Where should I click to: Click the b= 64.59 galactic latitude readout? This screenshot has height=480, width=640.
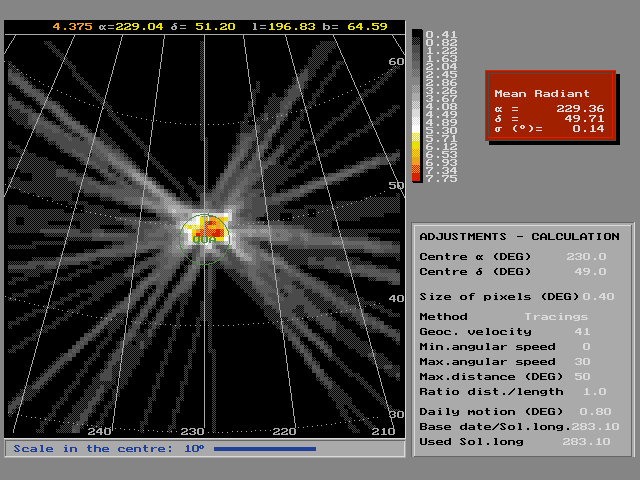(x=355, y=27)
